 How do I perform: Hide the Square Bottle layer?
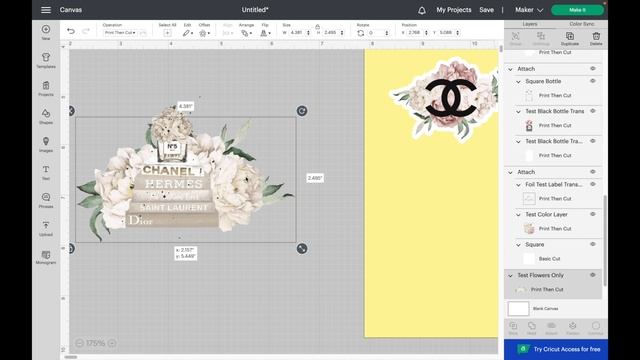[x=593, y=81]
